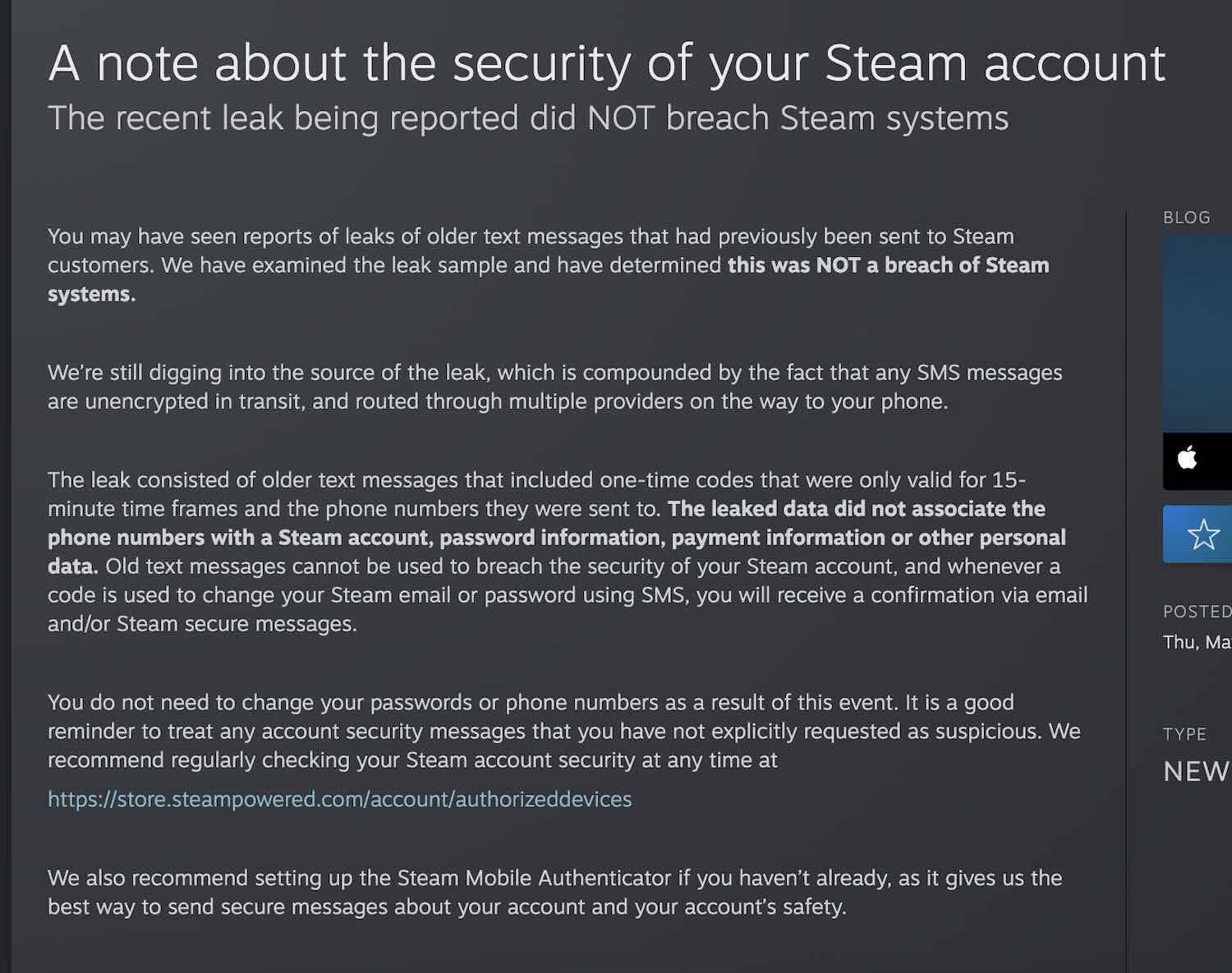Click the vertical divider beside the sidebar
The height and width of the screenshot is (973, 1232).
click(x=1126, y=591)
